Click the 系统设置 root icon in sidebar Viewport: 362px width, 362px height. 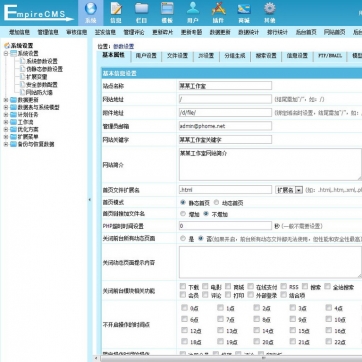tap(7, 46)
